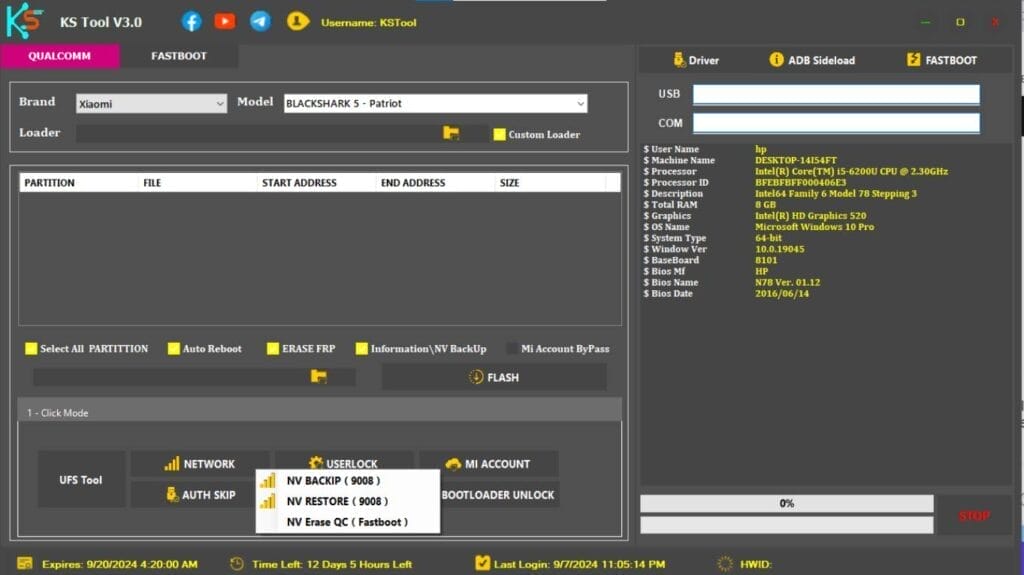
Task: Click the KS Tool logo
Action: 24,20
